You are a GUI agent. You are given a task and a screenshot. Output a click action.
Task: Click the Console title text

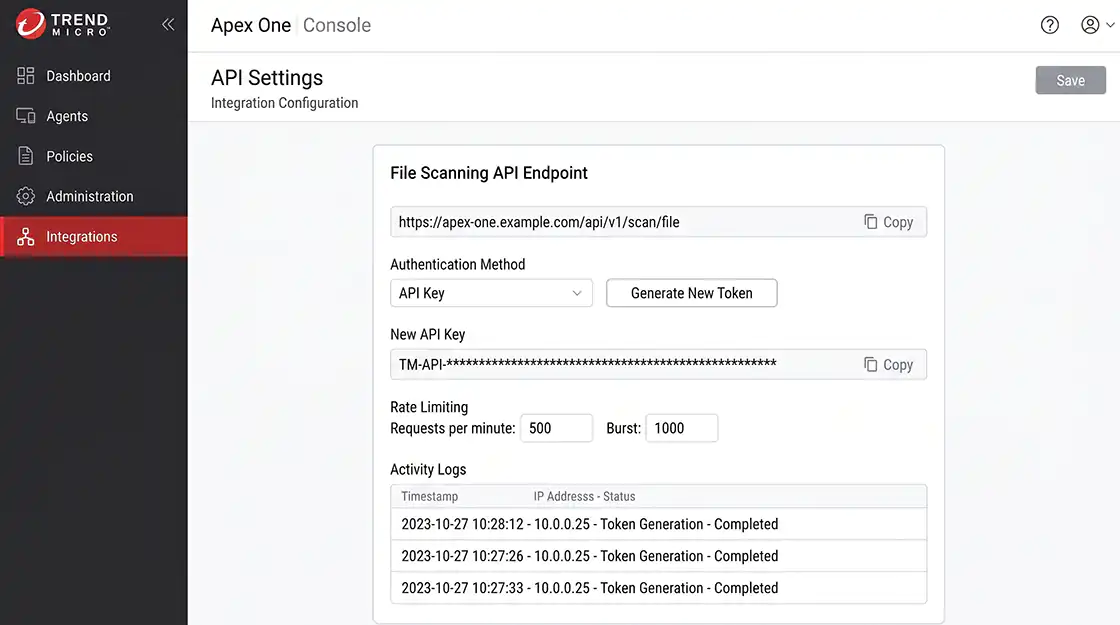(x=336, y=25)
